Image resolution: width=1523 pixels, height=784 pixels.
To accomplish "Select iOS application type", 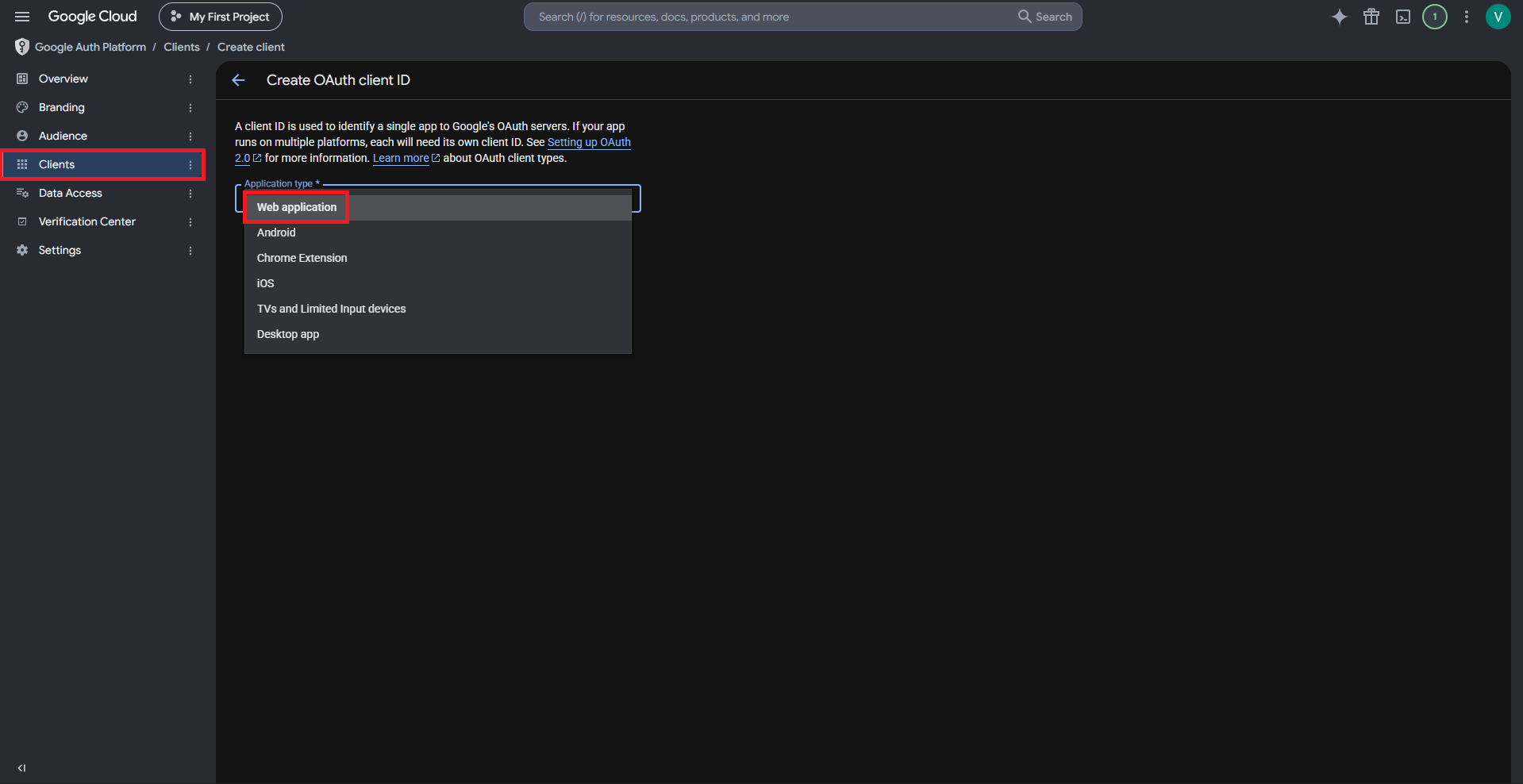I will (438, 283).
